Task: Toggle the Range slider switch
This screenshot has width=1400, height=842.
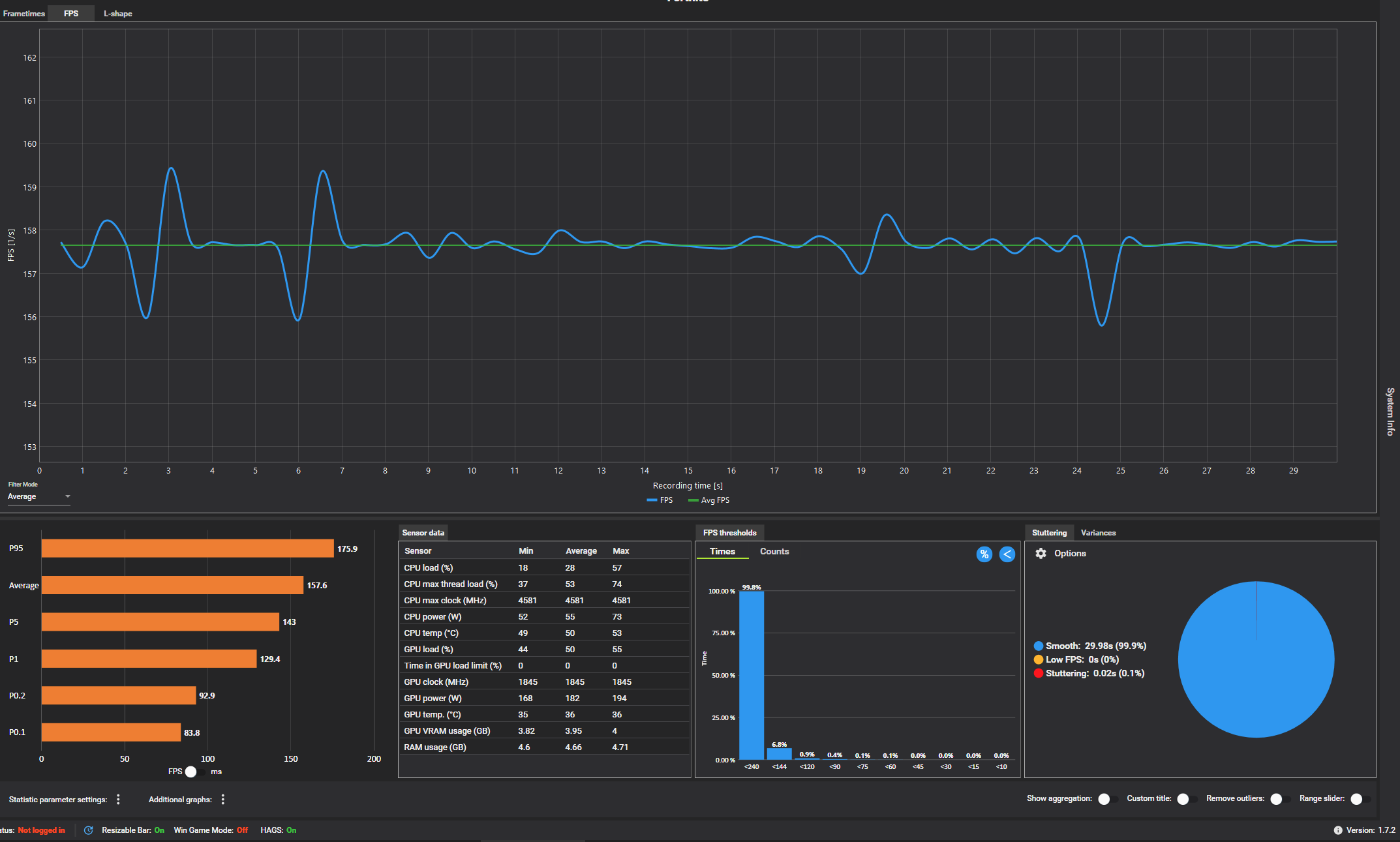Action: pos(1360,799)
